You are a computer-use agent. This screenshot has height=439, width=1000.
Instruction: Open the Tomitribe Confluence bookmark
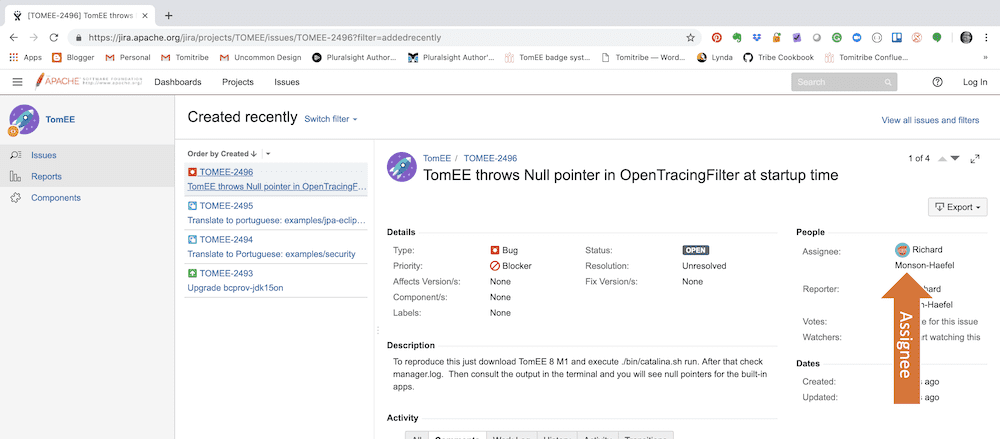tap(866, 57)
